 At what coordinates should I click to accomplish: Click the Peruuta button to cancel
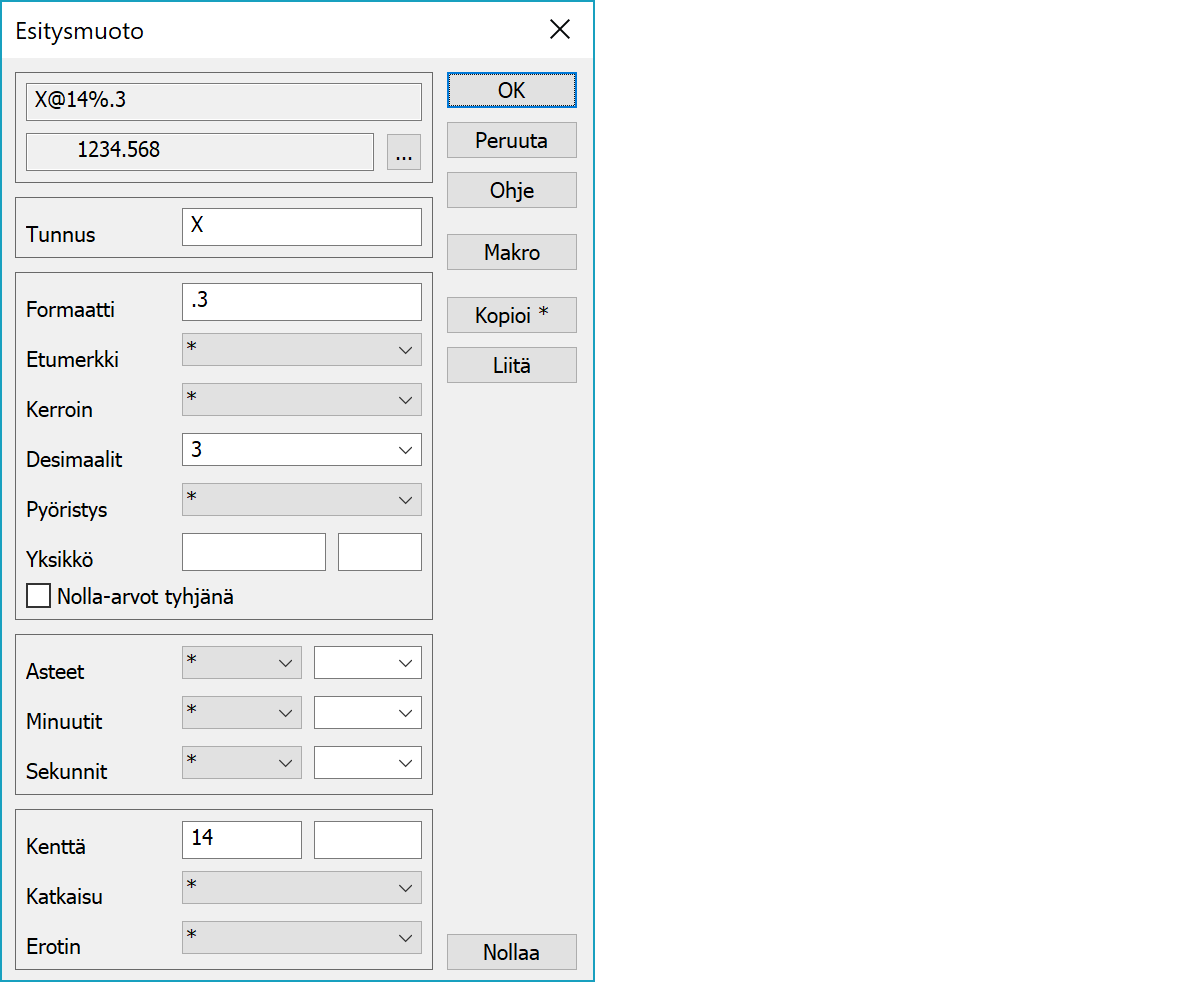511,141
